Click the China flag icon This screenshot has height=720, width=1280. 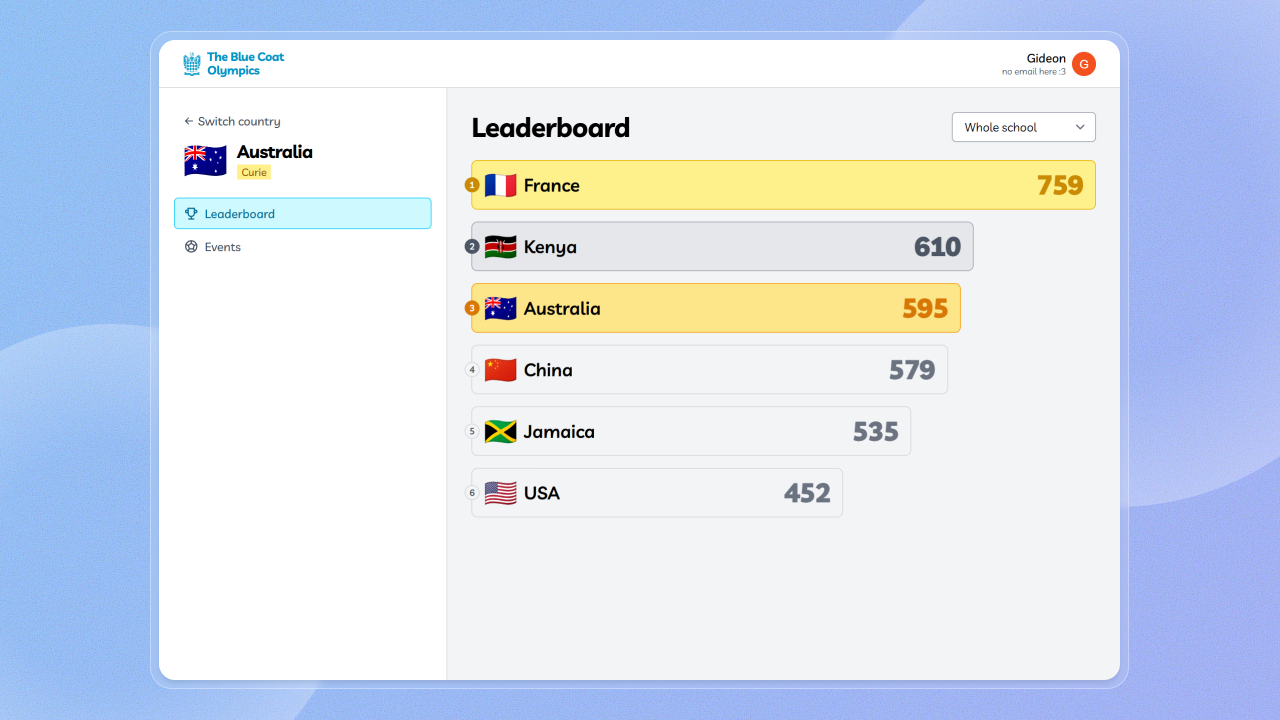coord(500,370)
